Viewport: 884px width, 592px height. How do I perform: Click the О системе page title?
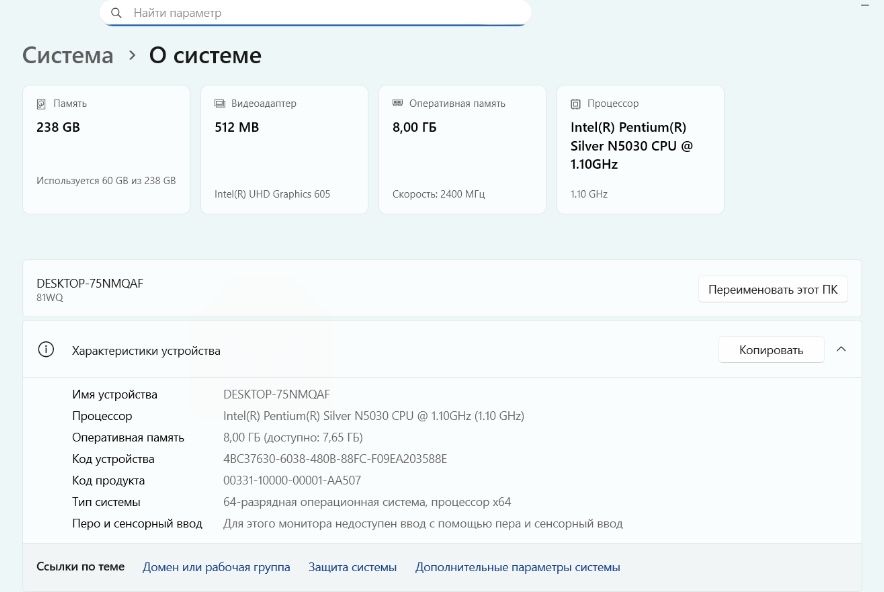(205, 55)
